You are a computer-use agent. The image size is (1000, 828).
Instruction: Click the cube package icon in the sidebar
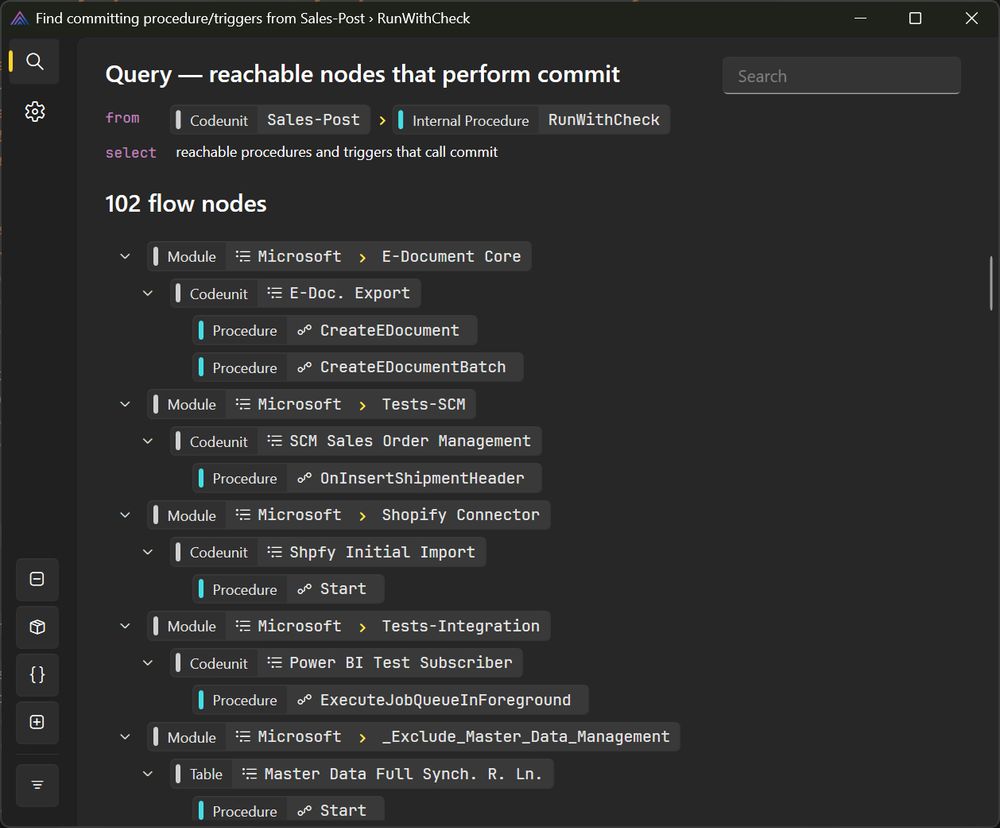(x=37, y=627)
